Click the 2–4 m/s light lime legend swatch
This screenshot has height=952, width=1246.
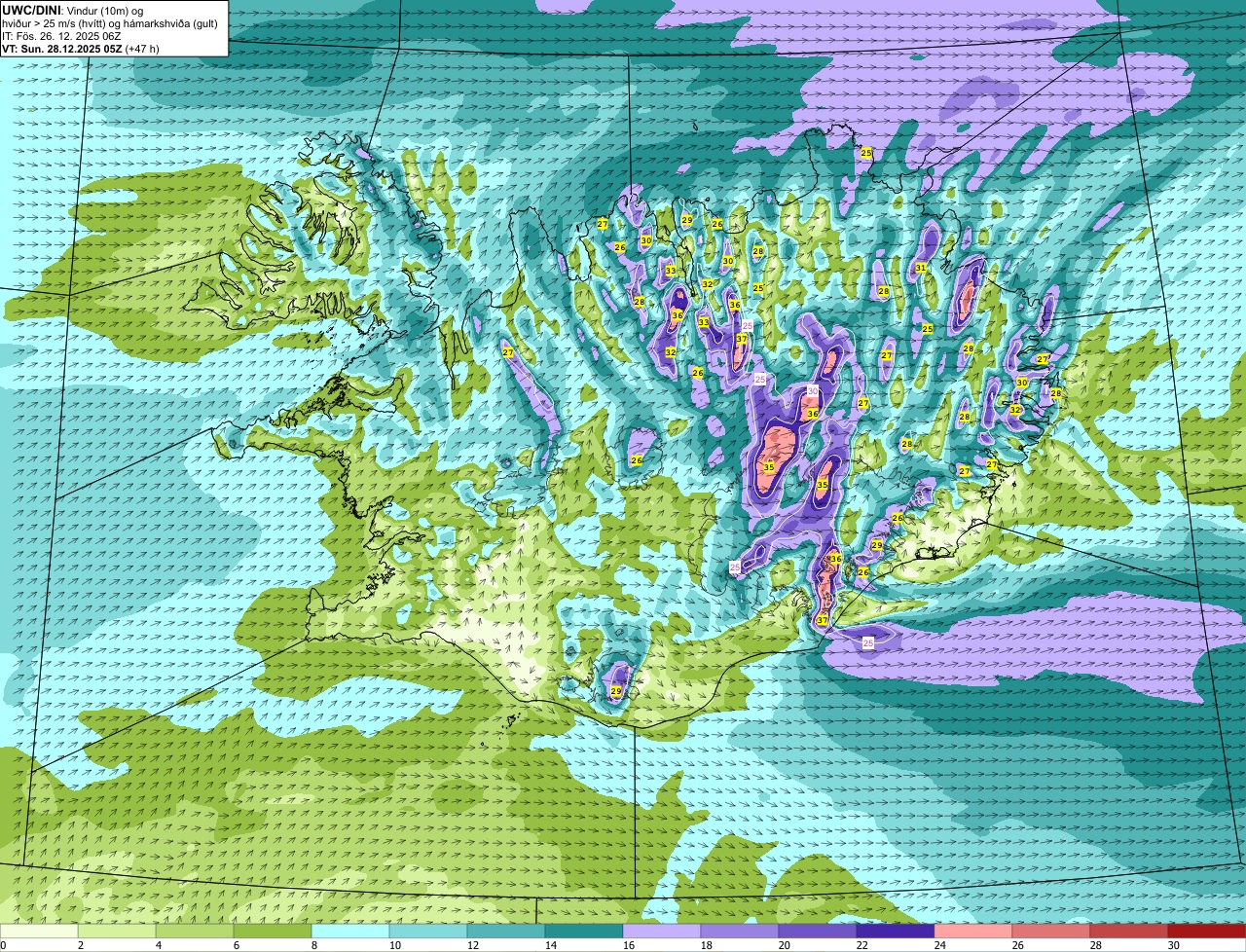point(117,931)
